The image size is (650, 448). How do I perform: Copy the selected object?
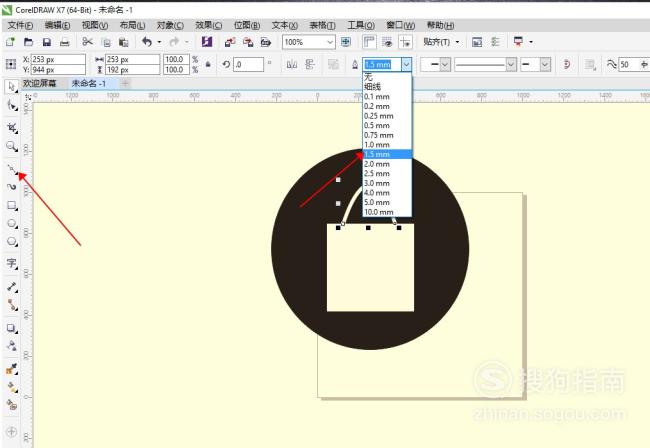pos(106,42)
